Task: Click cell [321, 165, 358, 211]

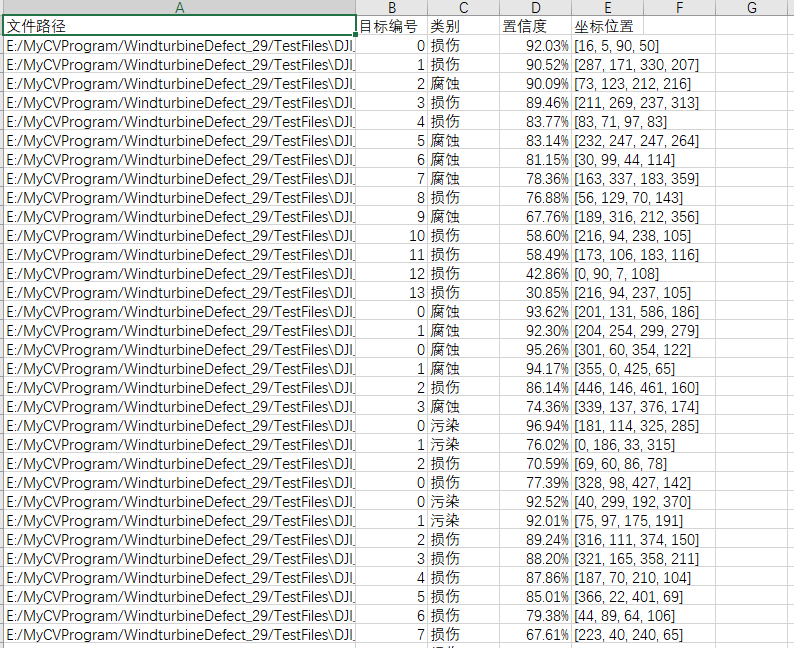Action: 608,558
